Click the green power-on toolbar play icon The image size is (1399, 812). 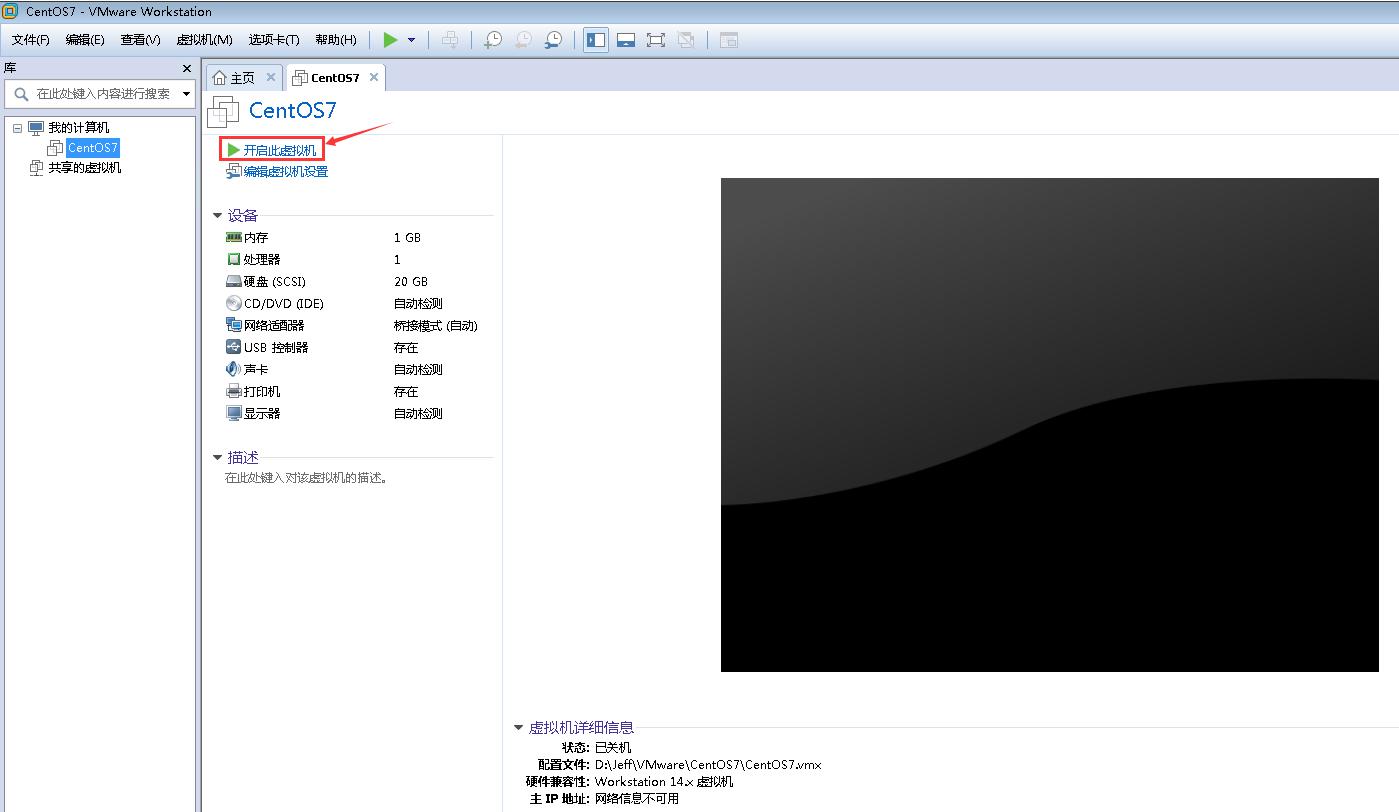coord(390,40)
